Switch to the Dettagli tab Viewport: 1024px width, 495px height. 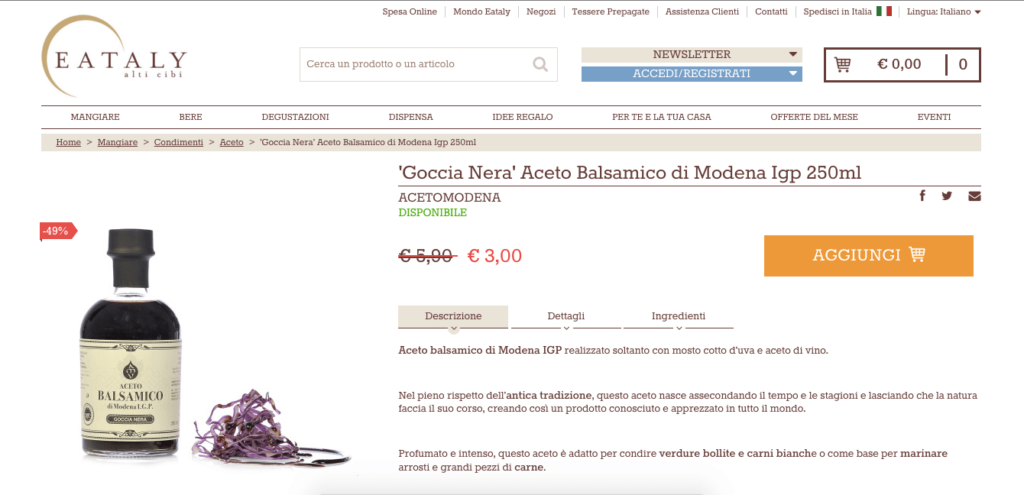point(566,316)
